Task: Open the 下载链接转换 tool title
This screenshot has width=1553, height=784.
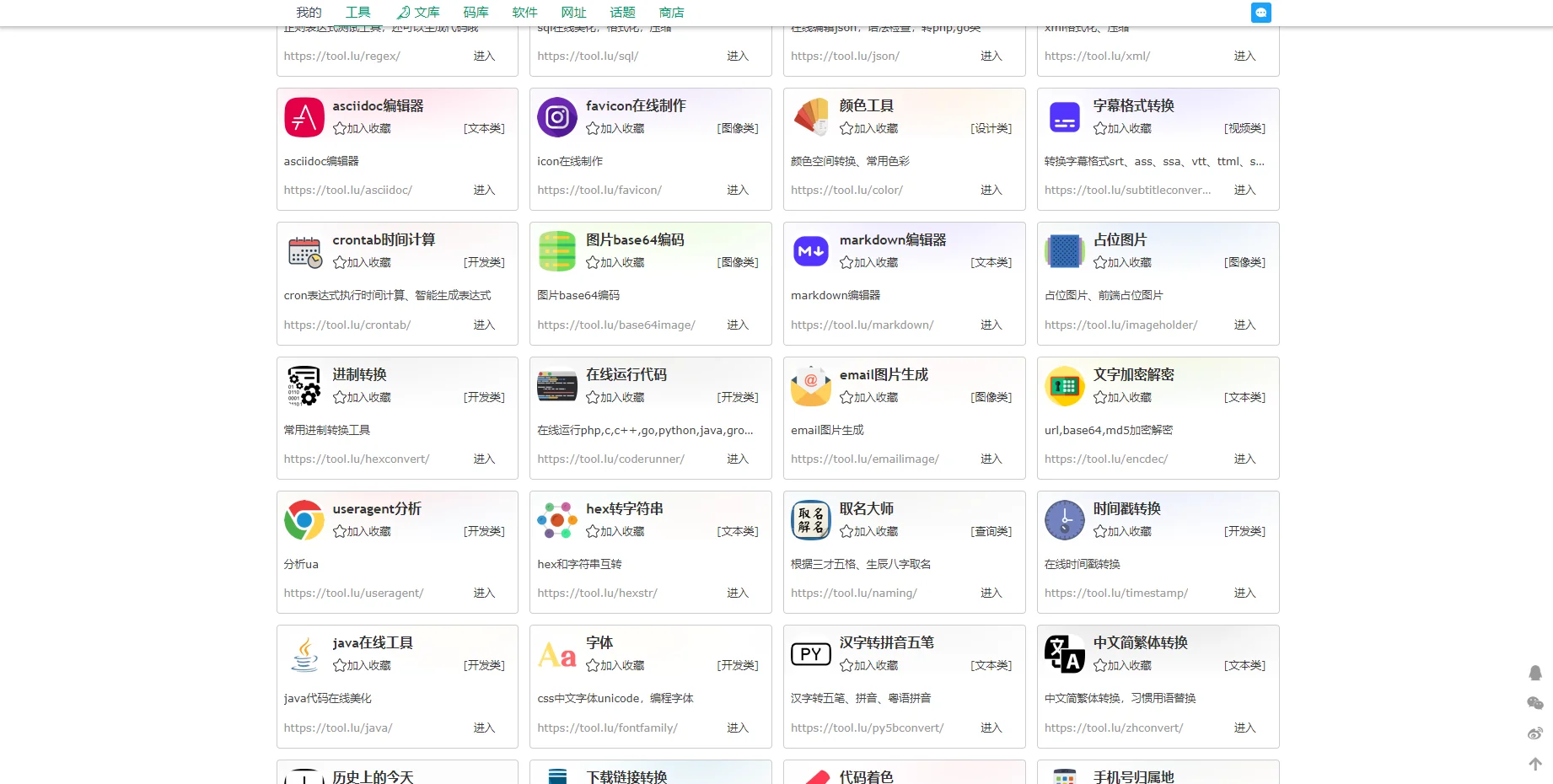Action: 627,776
